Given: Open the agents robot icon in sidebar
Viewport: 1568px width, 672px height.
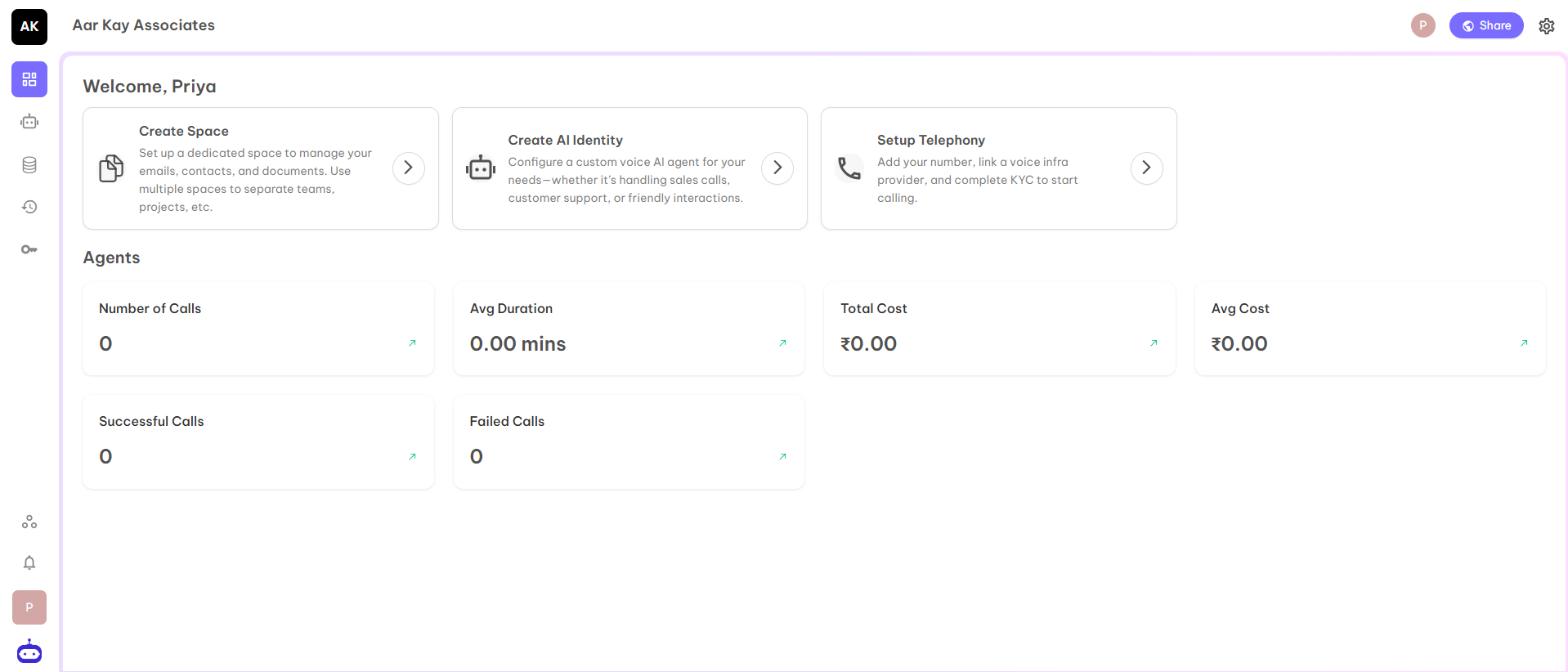Looking at the screenshot, I should pyautogui.click(x=29, y=122).
